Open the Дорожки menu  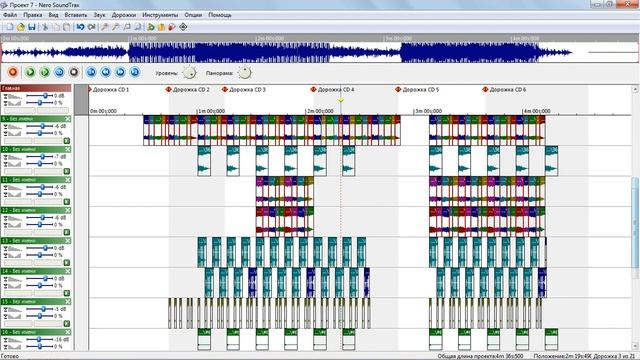point(124,15)
